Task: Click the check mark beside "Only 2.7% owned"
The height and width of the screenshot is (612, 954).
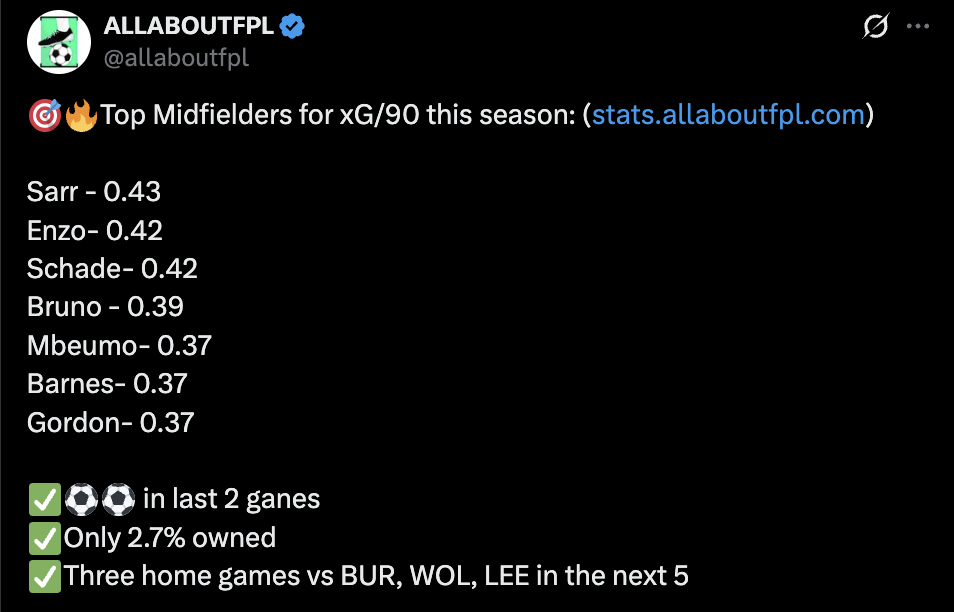Action: (x=44, y=538)
